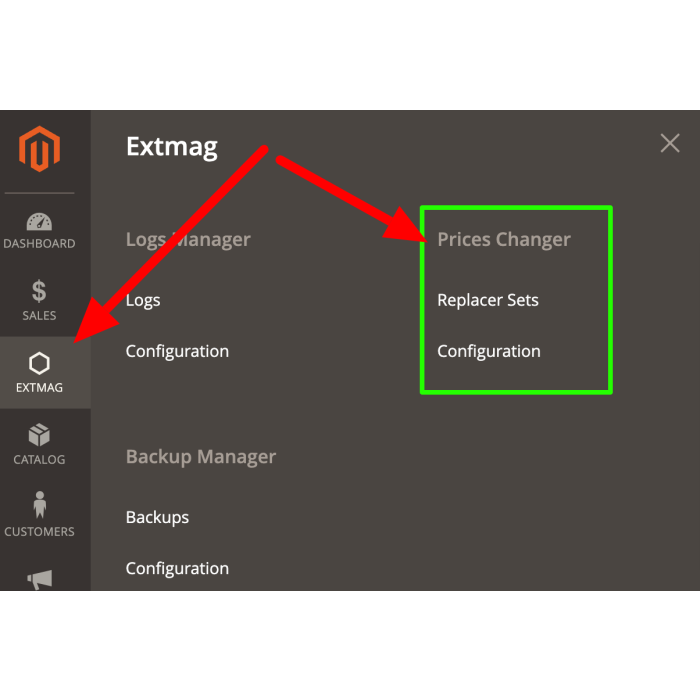700x700 pixels.
Task: Open the Marketing megaphone sidebar icon
Action: pyautogui.click(x=40, y=579)
